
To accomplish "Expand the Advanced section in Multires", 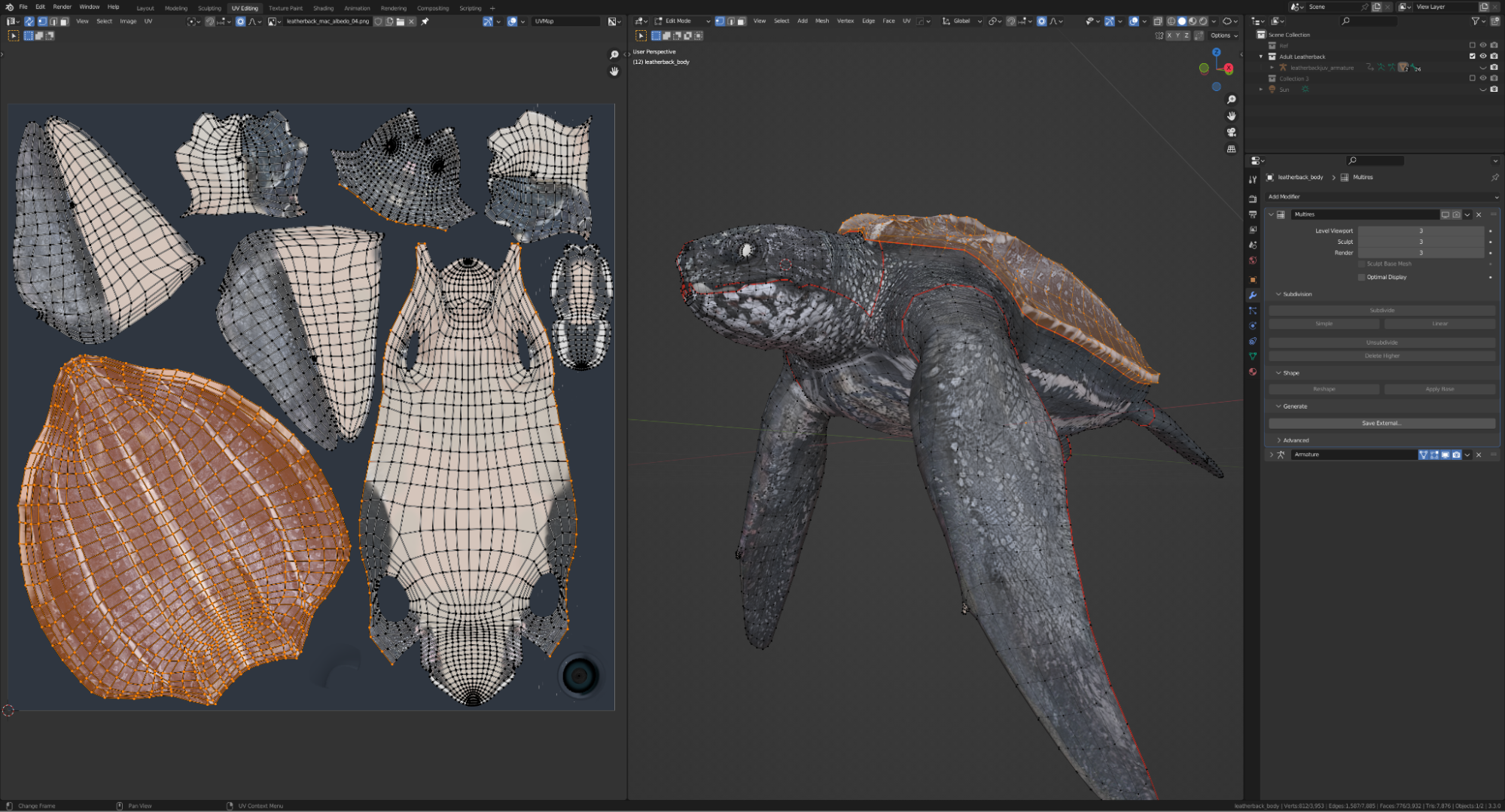I will 1295,440.
